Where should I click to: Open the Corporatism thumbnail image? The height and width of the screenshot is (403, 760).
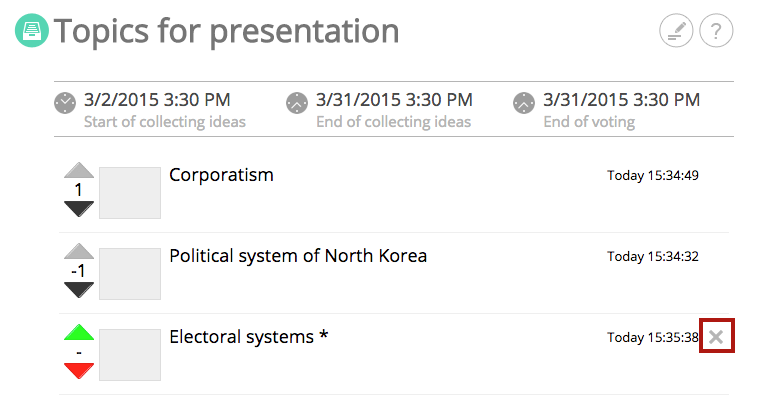[130, 193]
